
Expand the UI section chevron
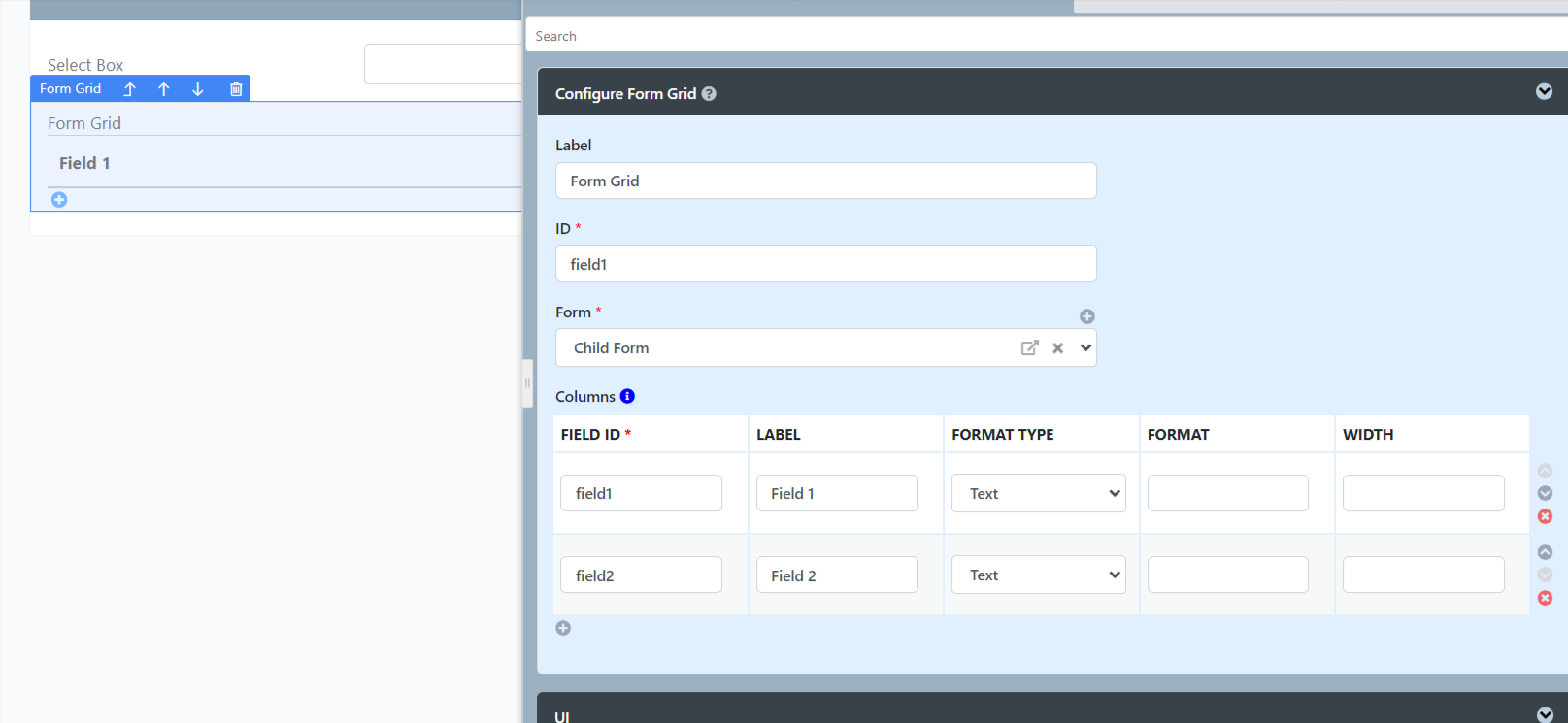point(1544,714)
